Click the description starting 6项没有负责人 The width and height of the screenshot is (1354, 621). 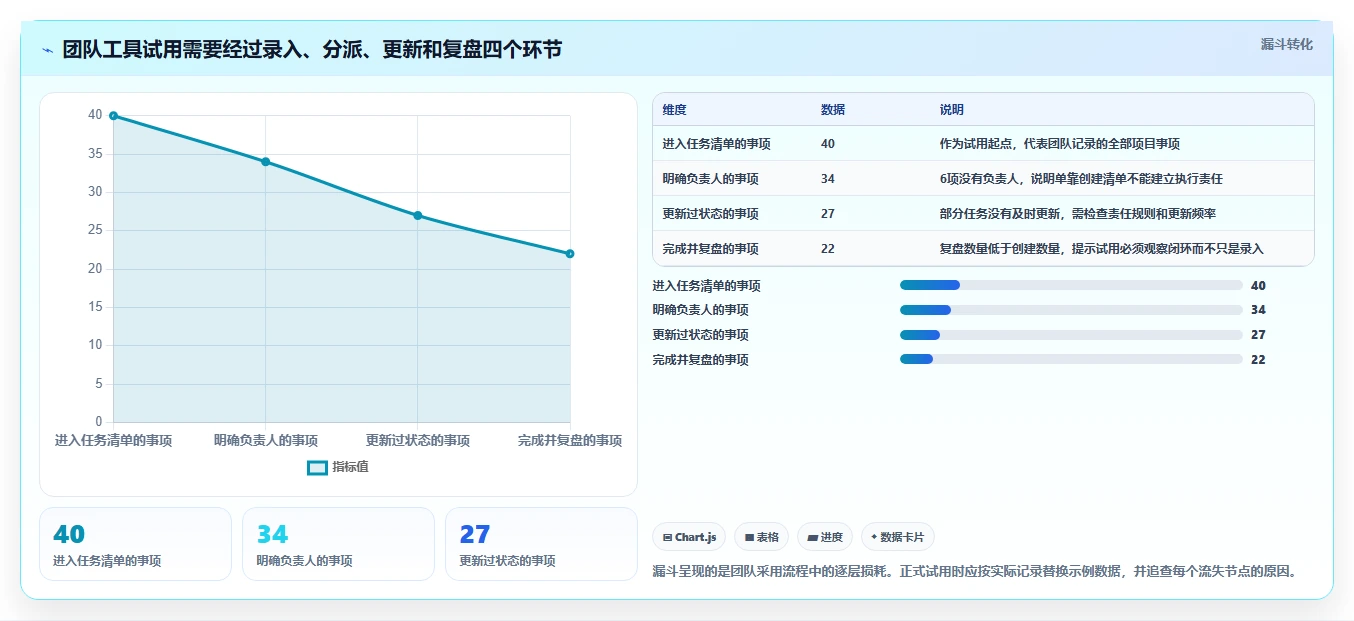pyautogui.click(x=1081, y=179)
